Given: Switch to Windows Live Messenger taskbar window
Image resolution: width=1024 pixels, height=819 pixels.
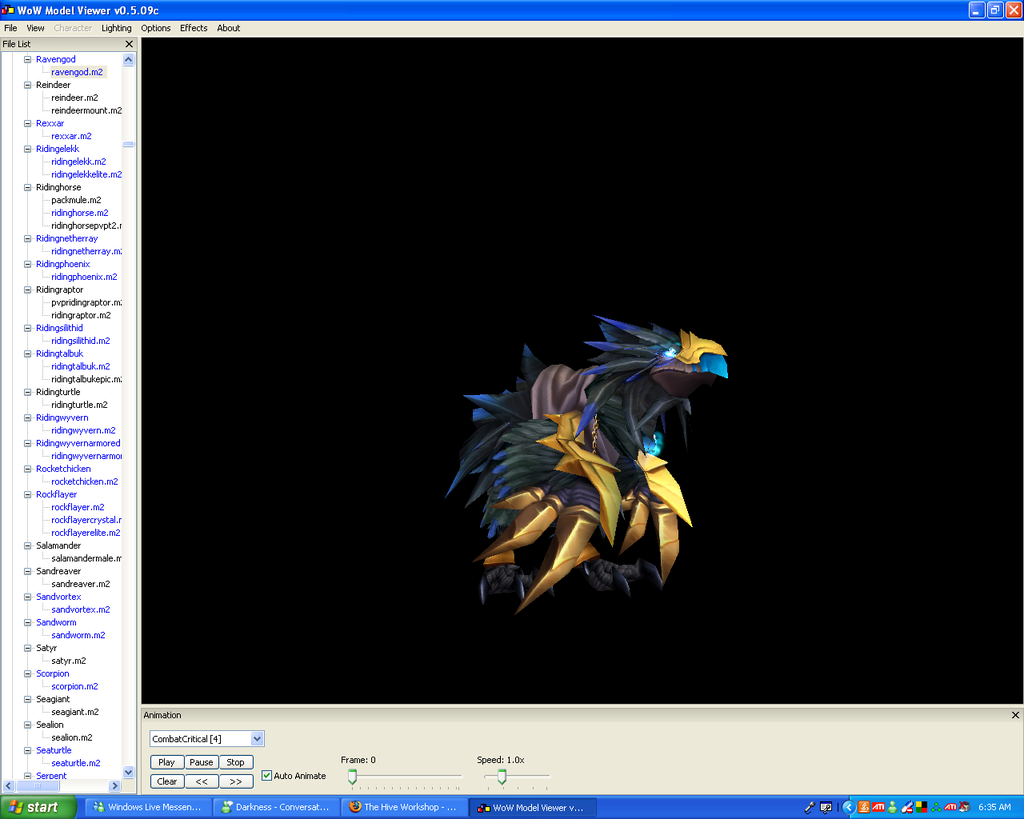Looking at the screenshot, I should coord(148,807).
